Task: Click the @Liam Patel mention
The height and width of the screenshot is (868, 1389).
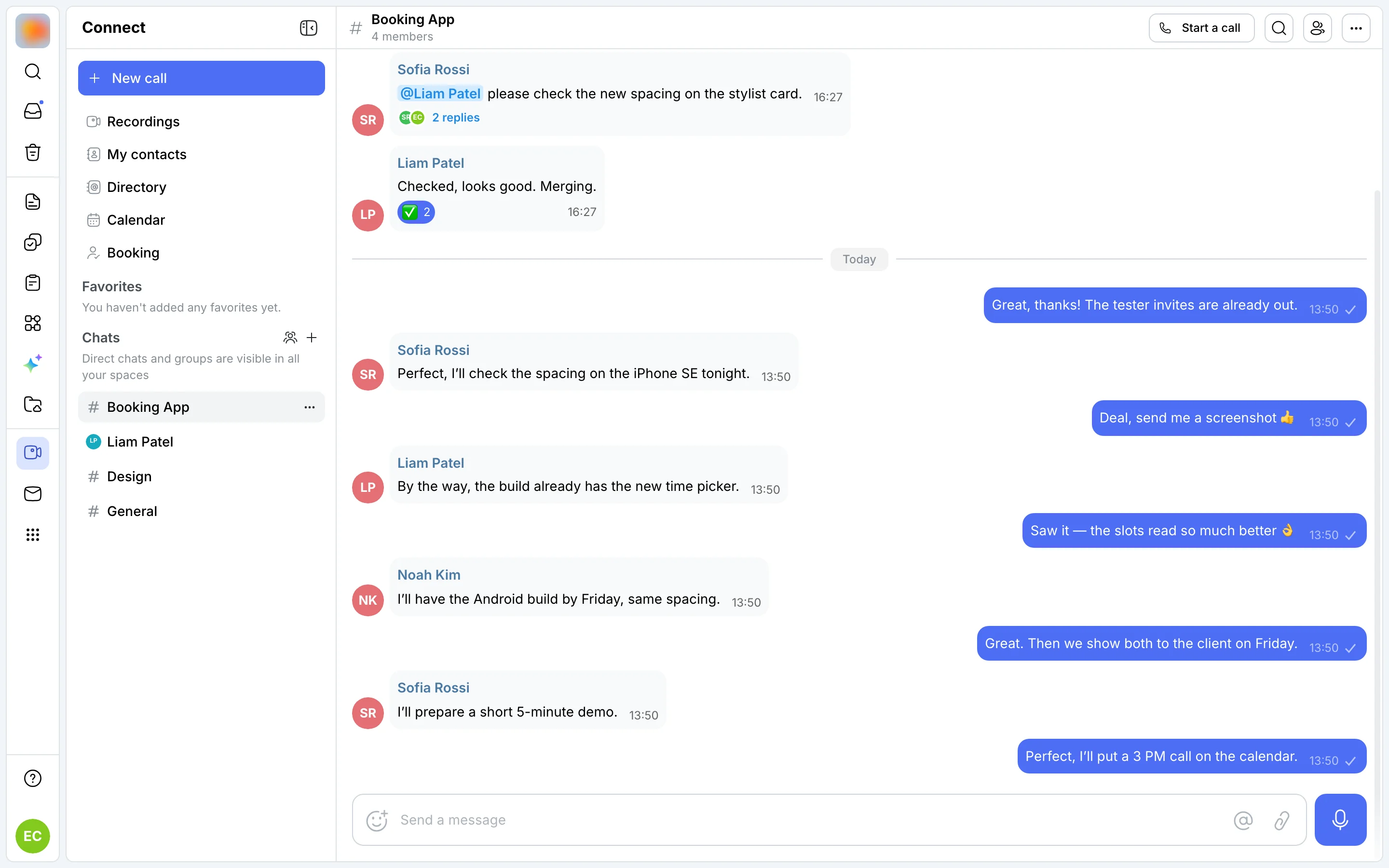Action: tap(440, 94)
